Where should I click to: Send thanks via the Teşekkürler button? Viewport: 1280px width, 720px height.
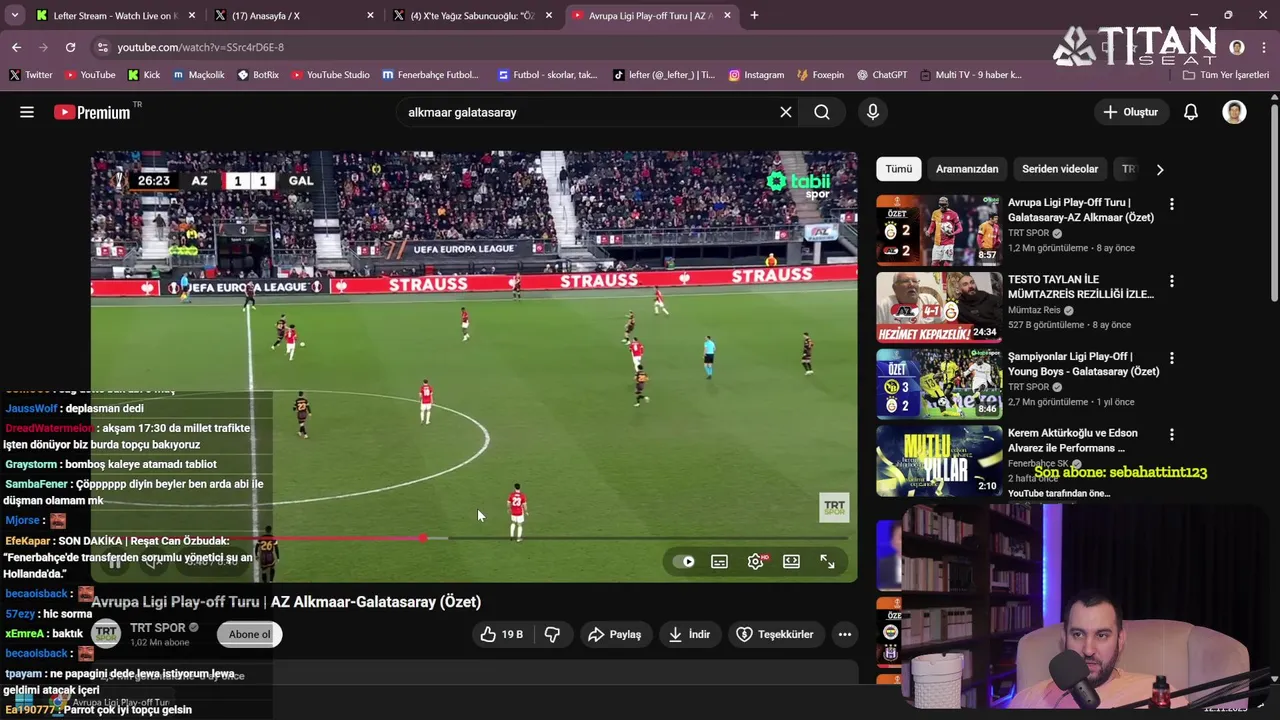pos(775,634)
